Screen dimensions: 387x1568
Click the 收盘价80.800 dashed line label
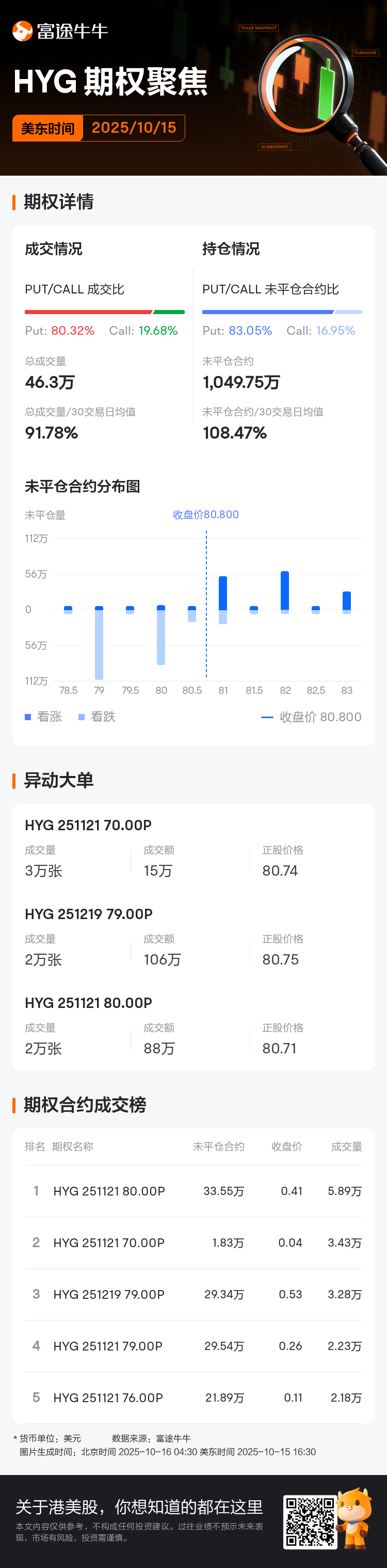206,515
